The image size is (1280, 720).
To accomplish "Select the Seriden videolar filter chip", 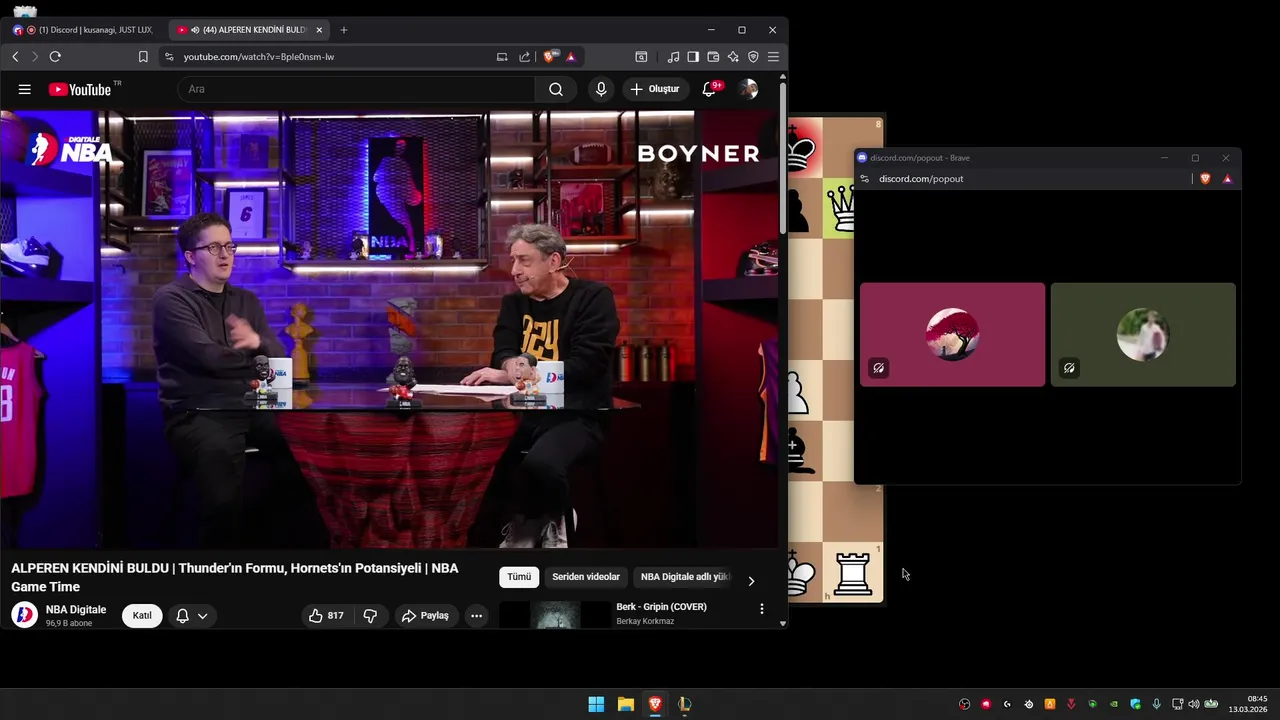I will pyautogui.click(x=586, y=577).
